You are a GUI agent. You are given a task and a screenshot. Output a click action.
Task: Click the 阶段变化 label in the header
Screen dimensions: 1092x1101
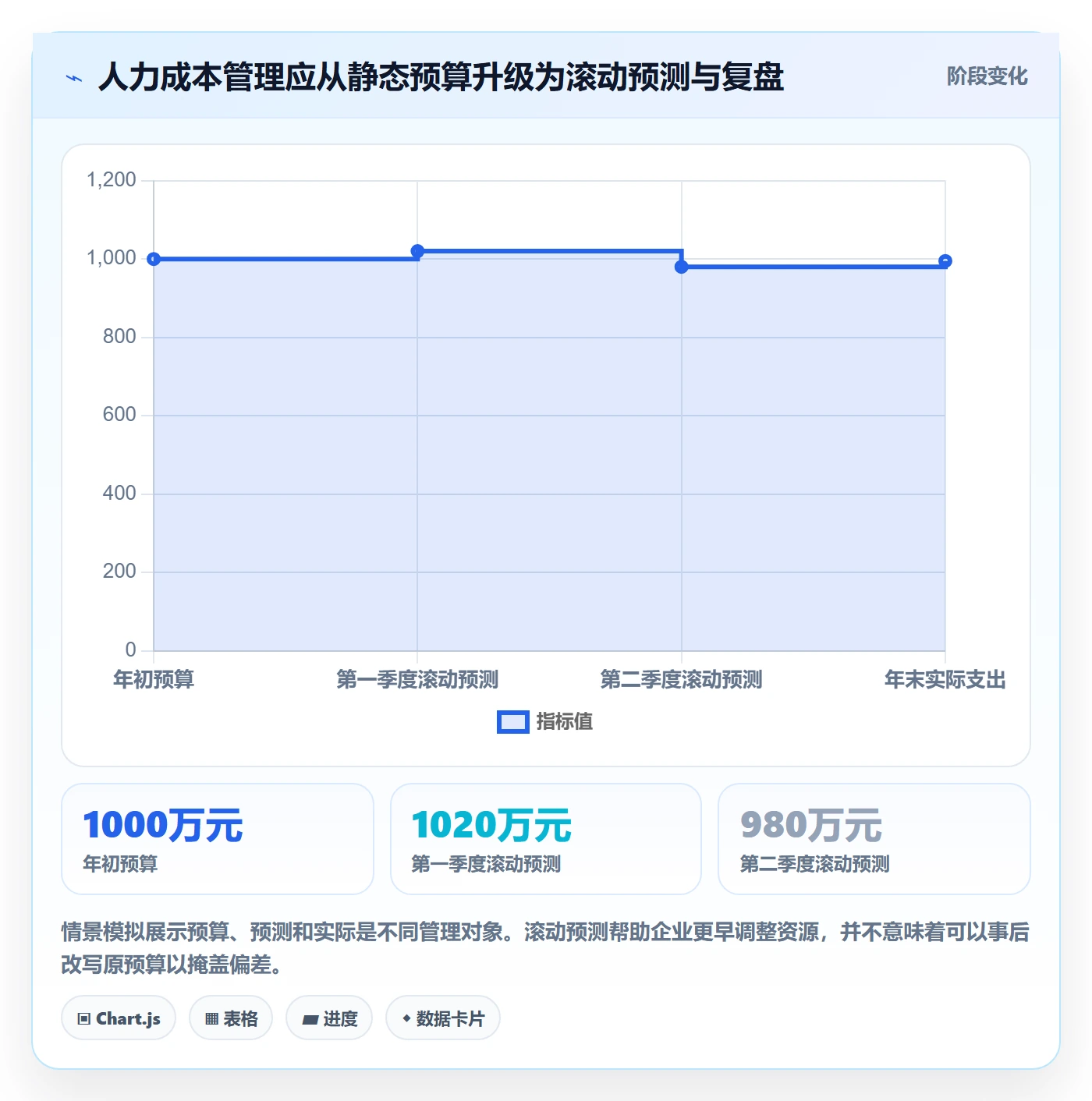click(x=987, y=76)
